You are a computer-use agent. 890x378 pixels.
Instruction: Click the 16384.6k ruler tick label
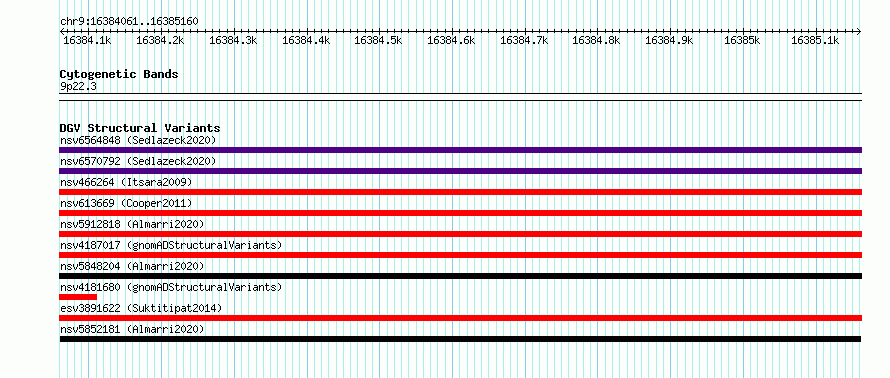pos(451,40)
